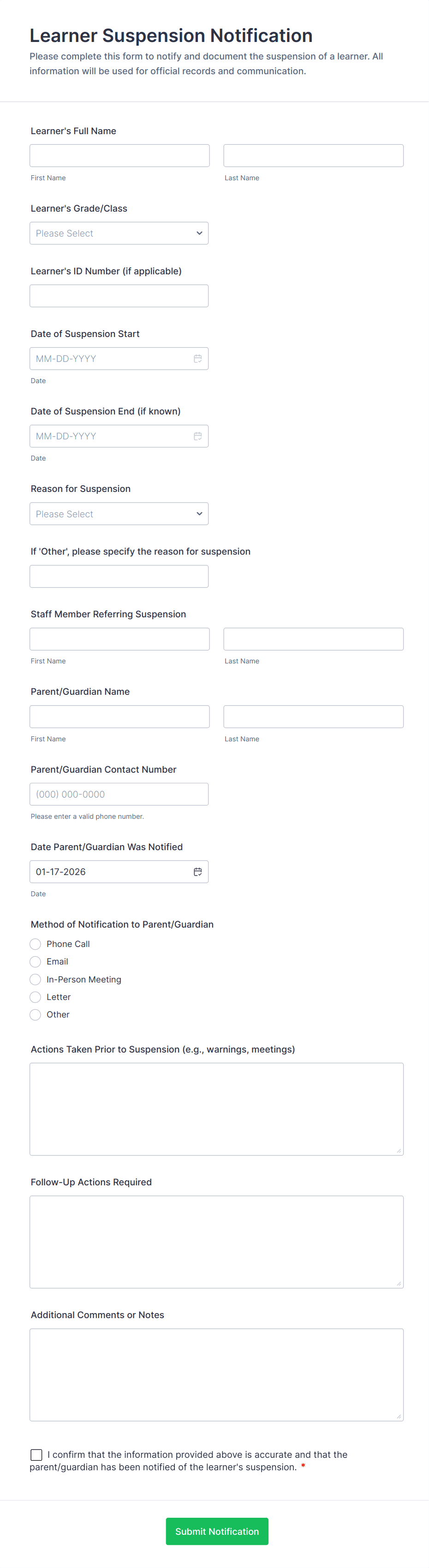Open the Date of Suspension Start calendar picker
Image resolution: width=429 pixels, height=1568 pixels.
(197, 359)
